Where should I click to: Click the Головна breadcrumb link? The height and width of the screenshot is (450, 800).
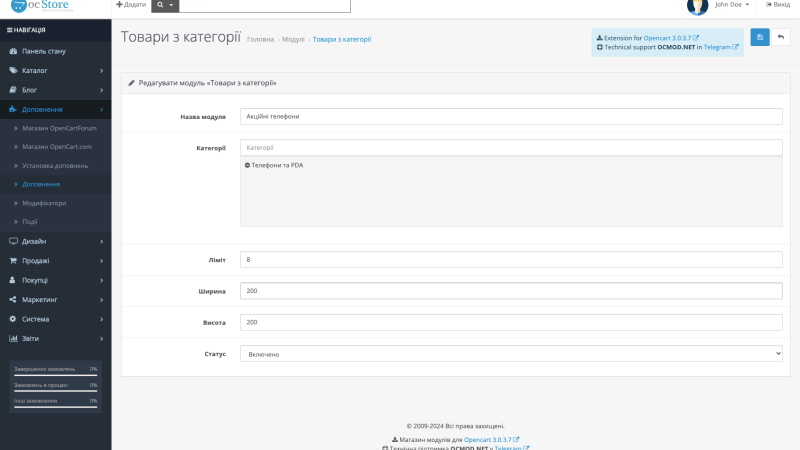260,39
